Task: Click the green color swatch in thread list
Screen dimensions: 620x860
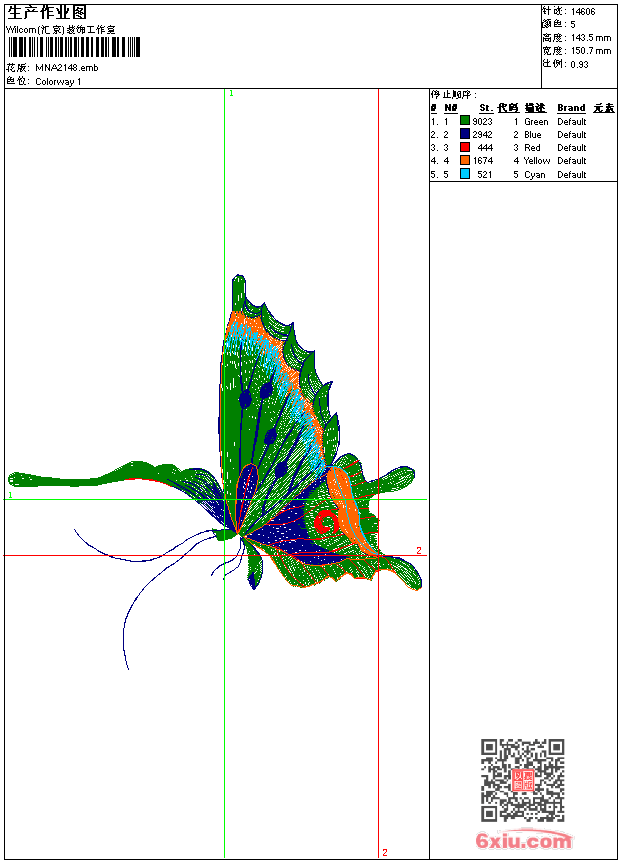Action: [x=465, y=121]
